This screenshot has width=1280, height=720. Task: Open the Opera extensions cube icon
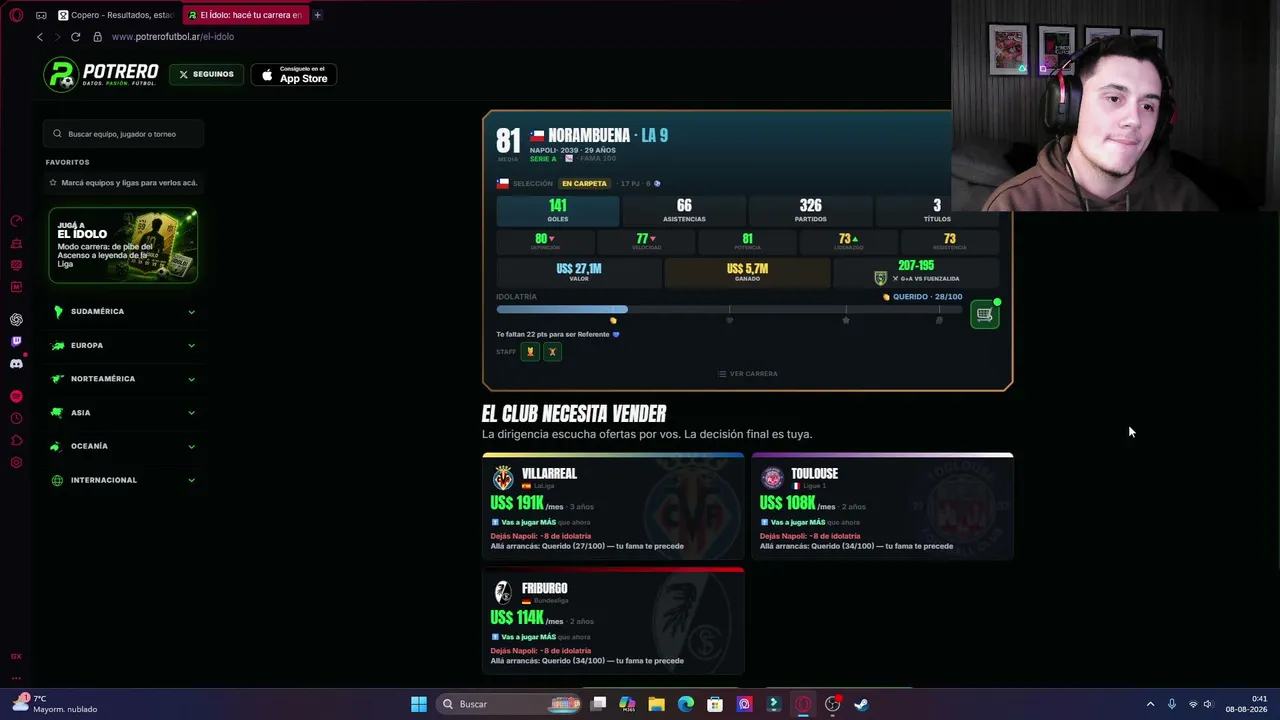click(16, 441)
